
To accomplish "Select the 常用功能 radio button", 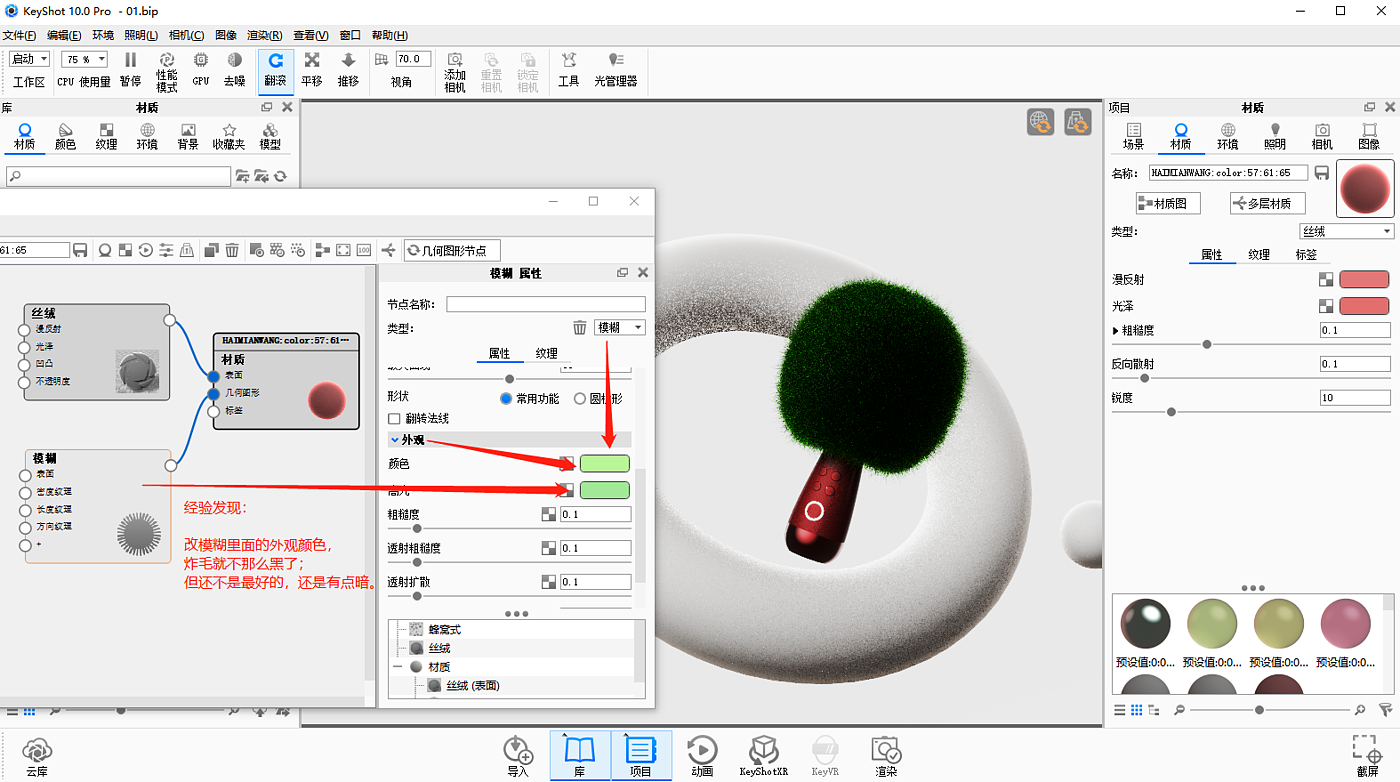I will (506, 399).
